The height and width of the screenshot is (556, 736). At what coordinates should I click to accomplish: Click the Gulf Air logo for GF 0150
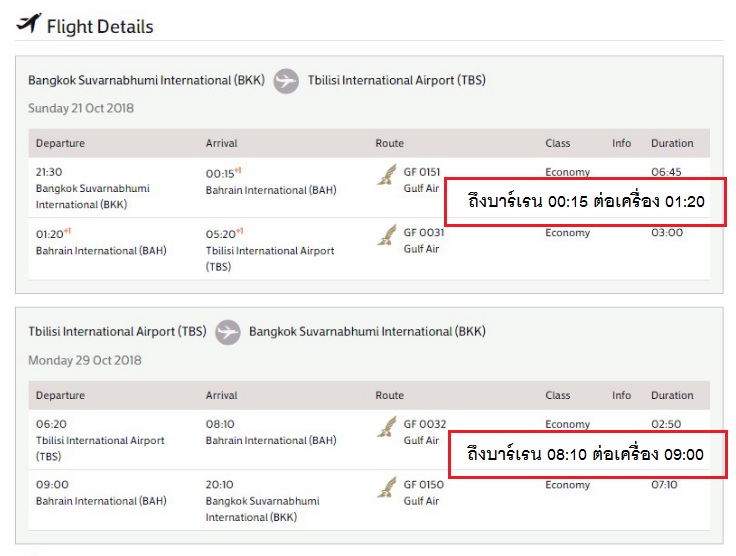387,487
